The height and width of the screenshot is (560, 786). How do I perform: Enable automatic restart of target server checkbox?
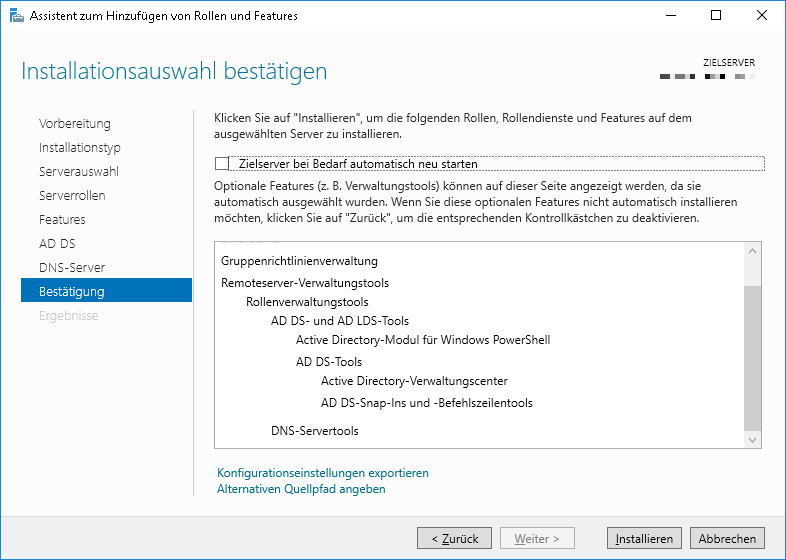point(222,164)
